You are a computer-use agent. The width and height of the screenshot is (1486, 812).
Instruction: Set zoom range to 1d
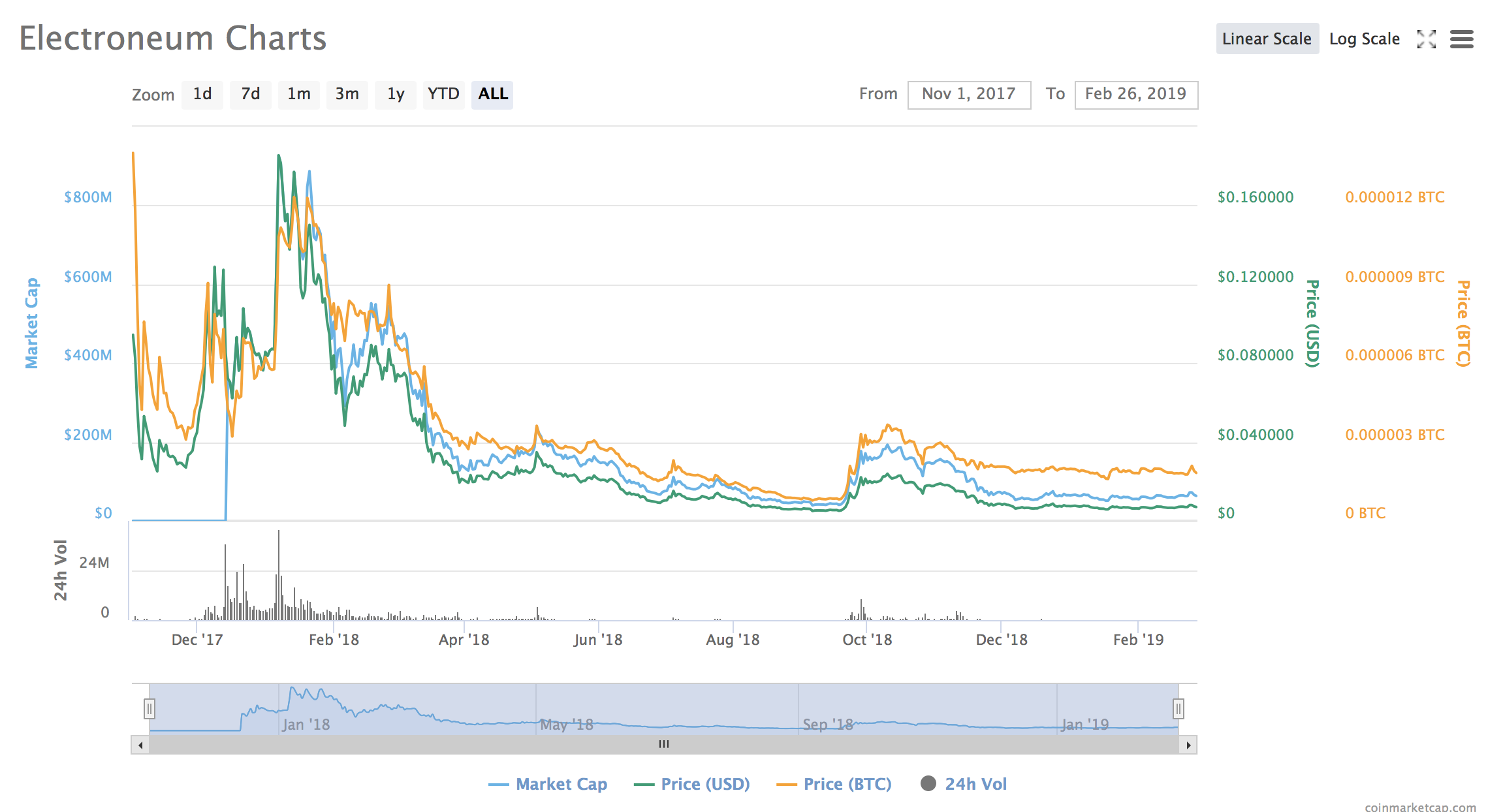tap(202, 95)
